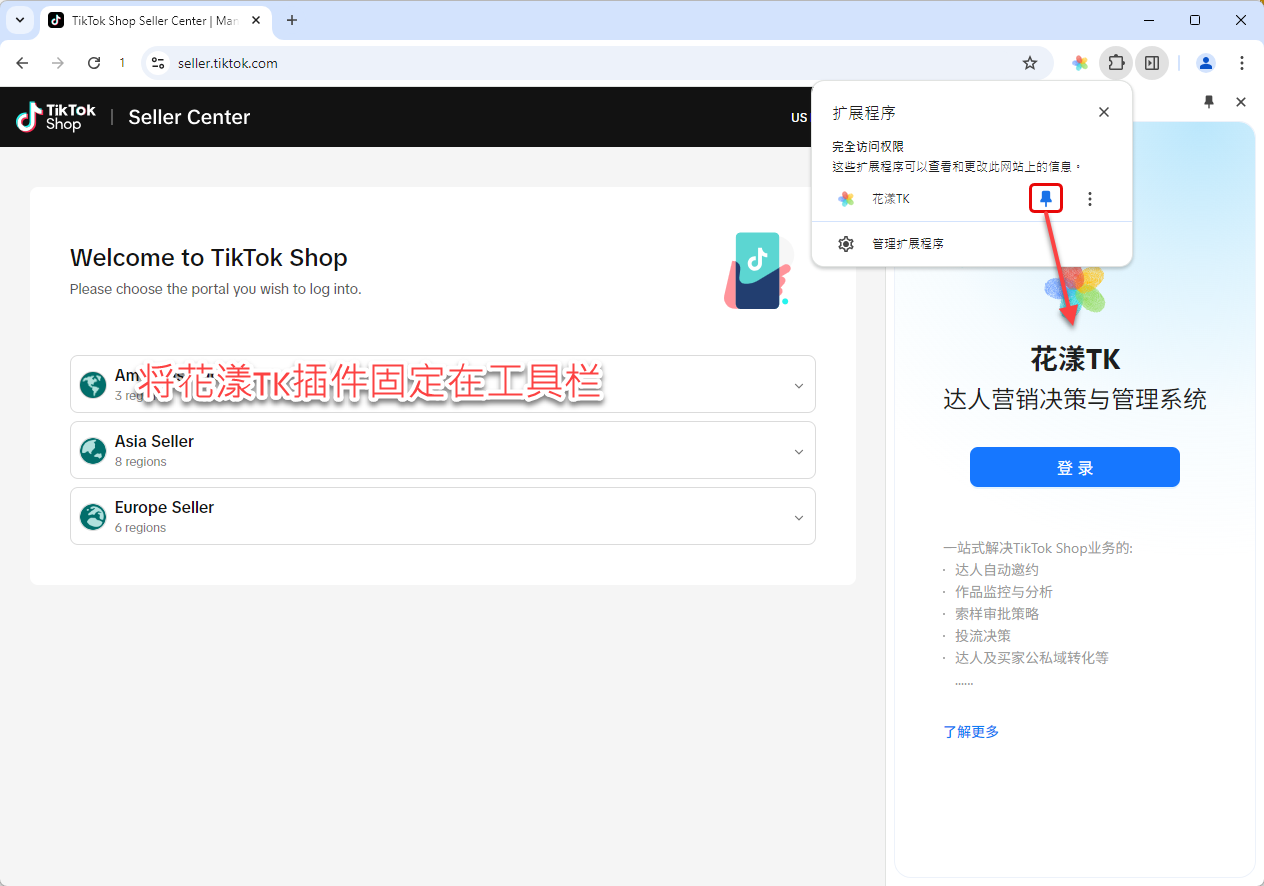Open the tab search dropdown arrow
Viewport: 1264px width, 886px height.
point(20,20)
